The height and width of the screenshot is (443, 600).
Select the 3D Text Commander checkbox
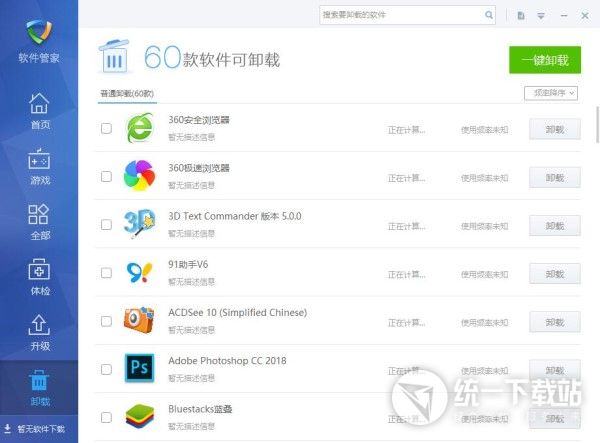tap(106, 225)
